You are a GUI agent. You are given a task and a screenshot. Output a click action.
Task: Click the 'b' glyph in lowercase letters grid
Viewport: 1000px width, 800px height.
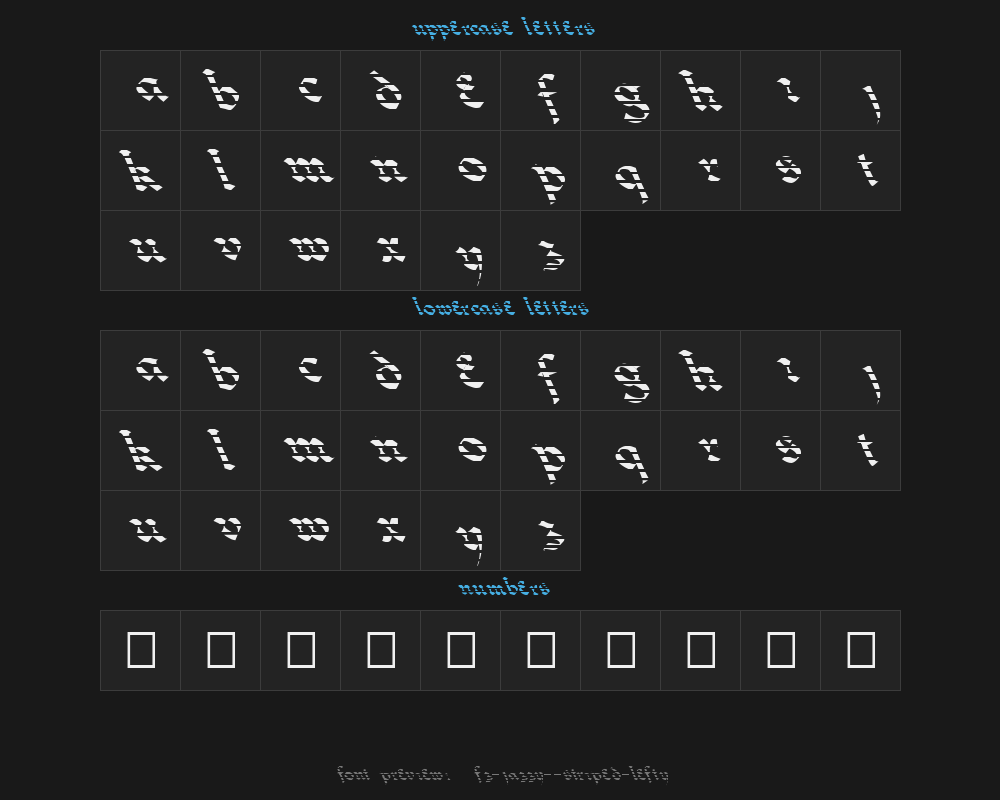(221, 371)
